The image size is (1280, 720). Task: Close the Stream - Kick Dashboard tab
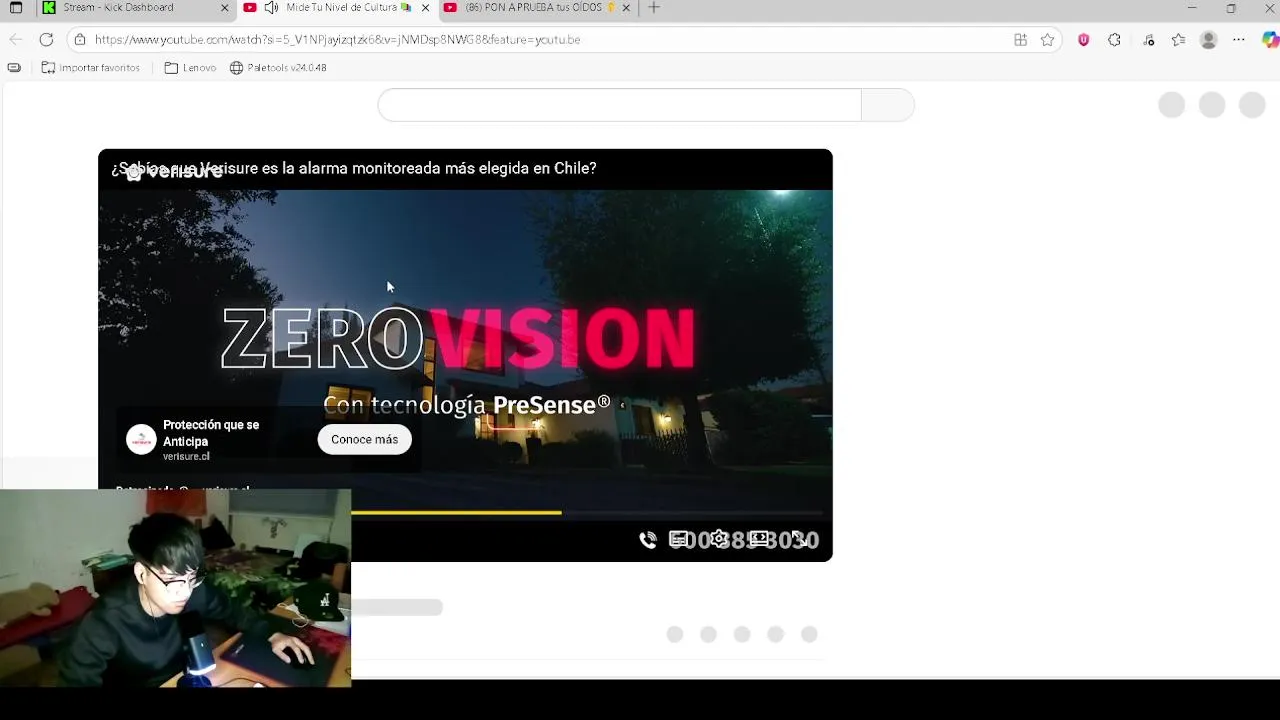tap(224, 8)
